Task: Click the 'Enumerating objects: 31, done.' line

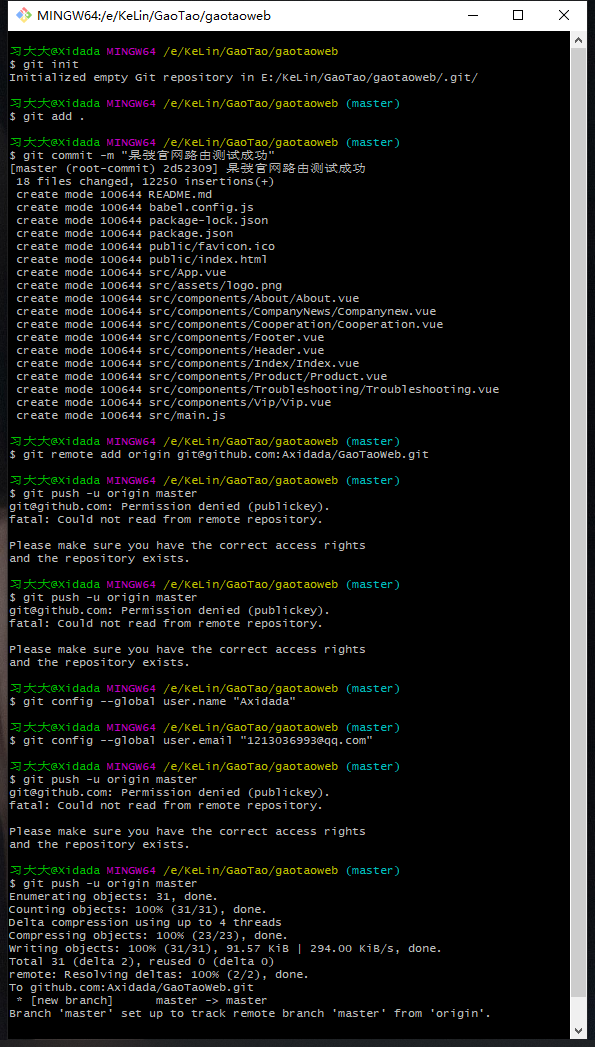Action: click(114, 896)
